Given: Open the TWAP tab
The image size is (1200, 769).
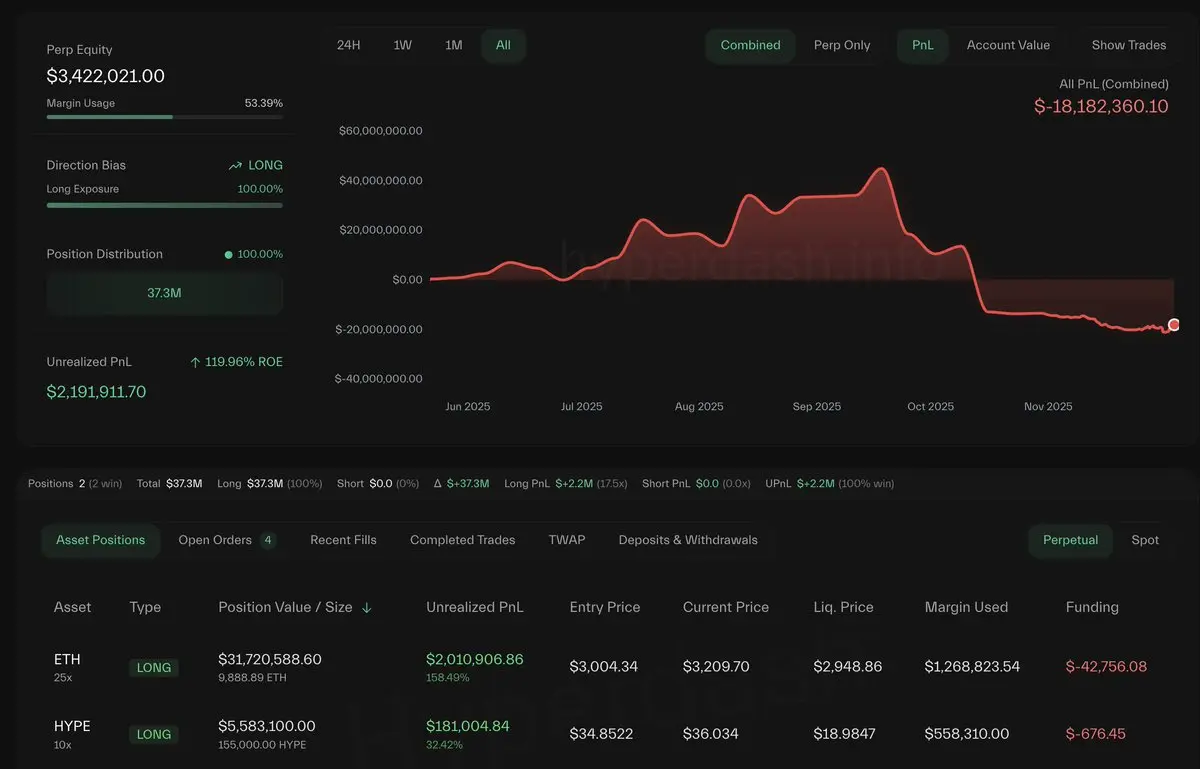Looking at the screenshot, I should [x=567, y=540].
